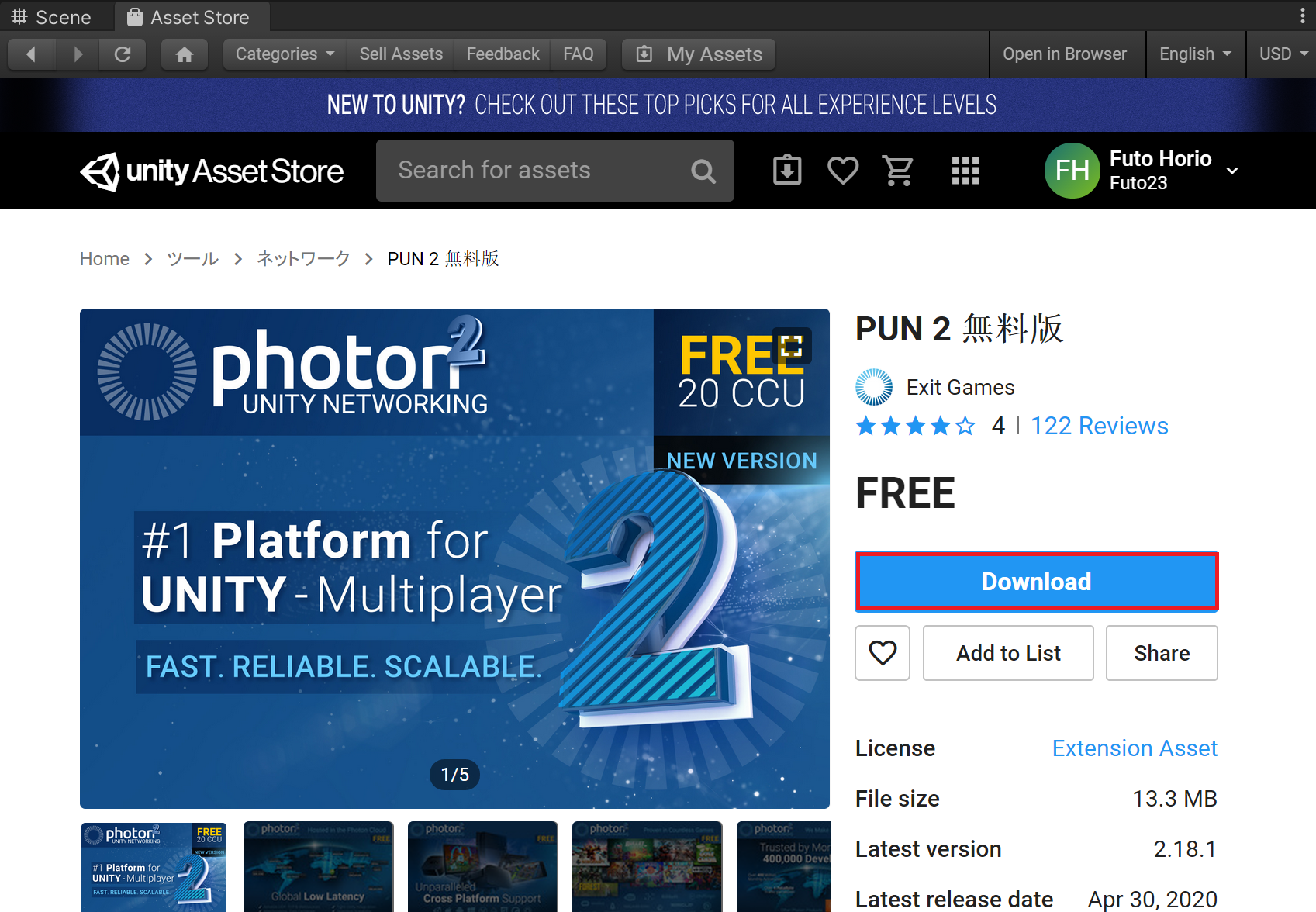Open the USD currency dropdown
The image size is (1316, 912).
click(x=1282, y=54)
